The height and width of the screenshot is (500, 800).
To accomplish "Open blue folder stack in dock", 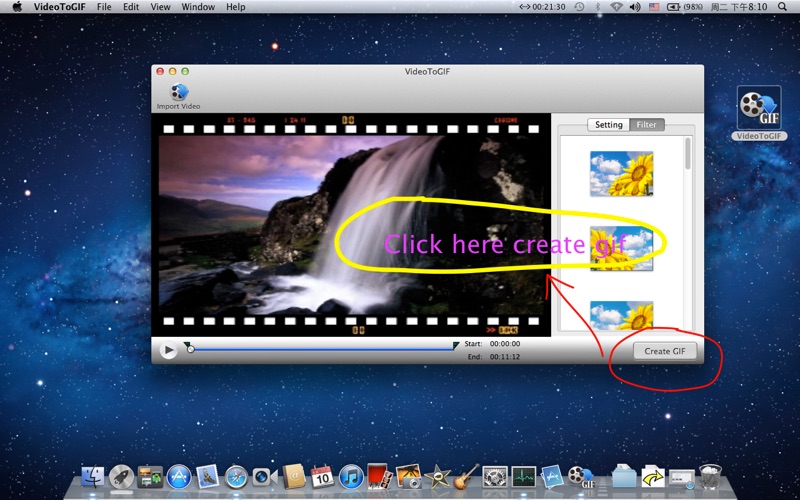I will click(x=623, y=477).
